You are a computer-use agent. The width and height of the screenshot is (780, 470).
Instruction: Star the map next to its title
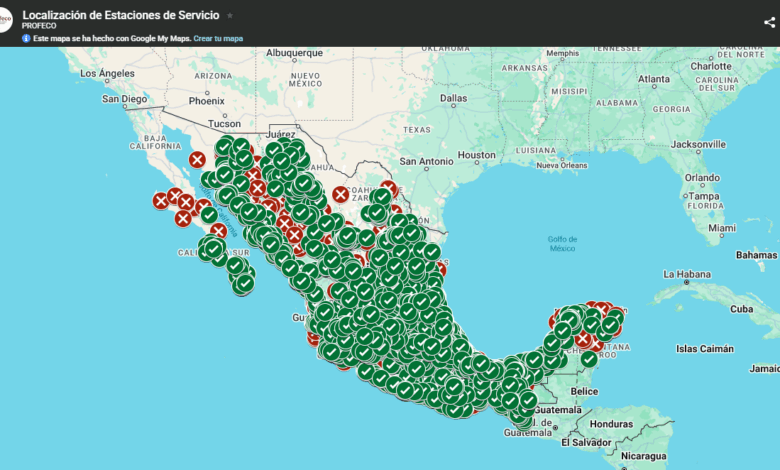[230, 16]
